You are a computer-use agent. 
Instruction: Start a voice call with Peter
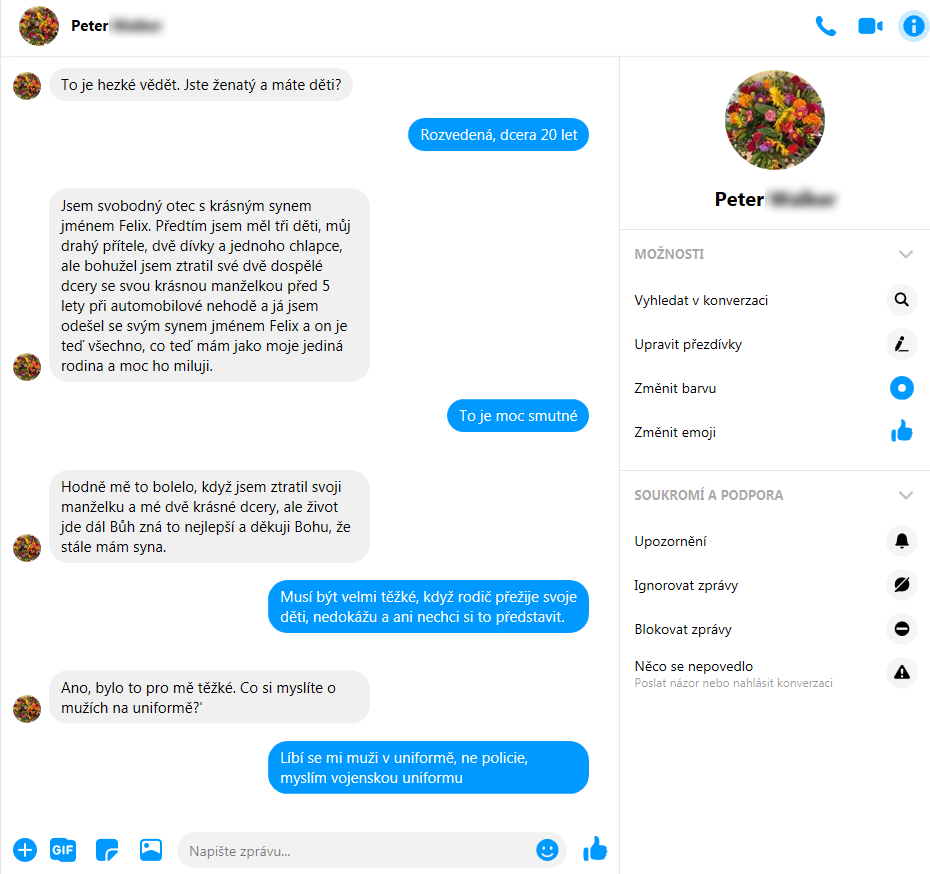pos(826,26)
